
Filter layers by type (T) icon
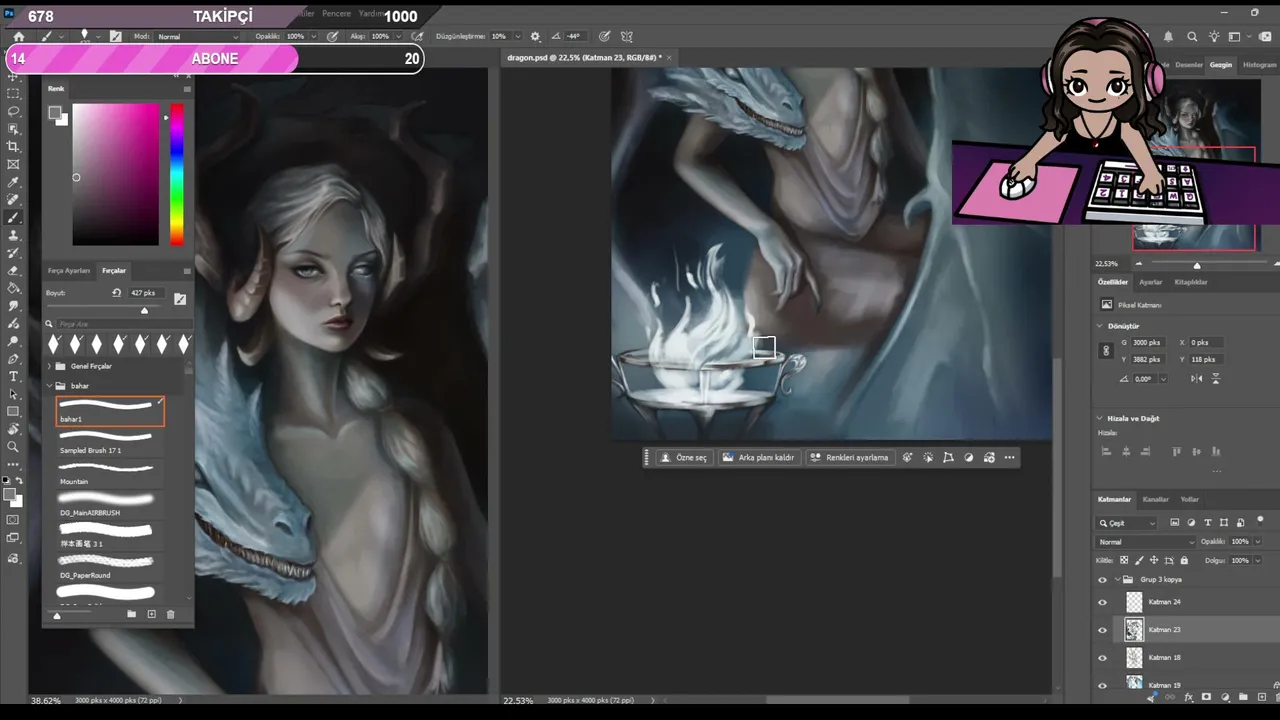coord(1208,523)
